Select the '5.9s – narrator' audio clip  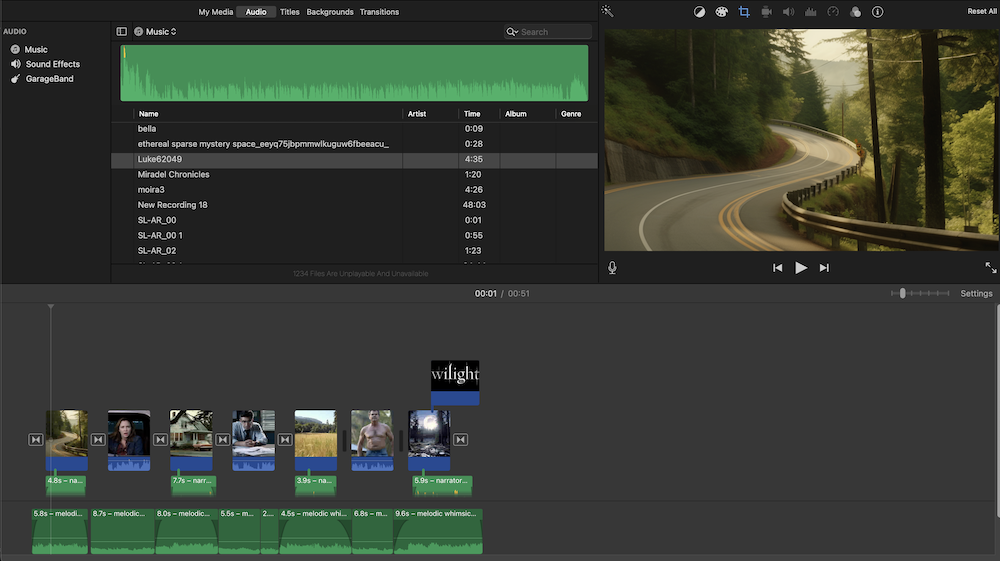click(x=442, y=485)
